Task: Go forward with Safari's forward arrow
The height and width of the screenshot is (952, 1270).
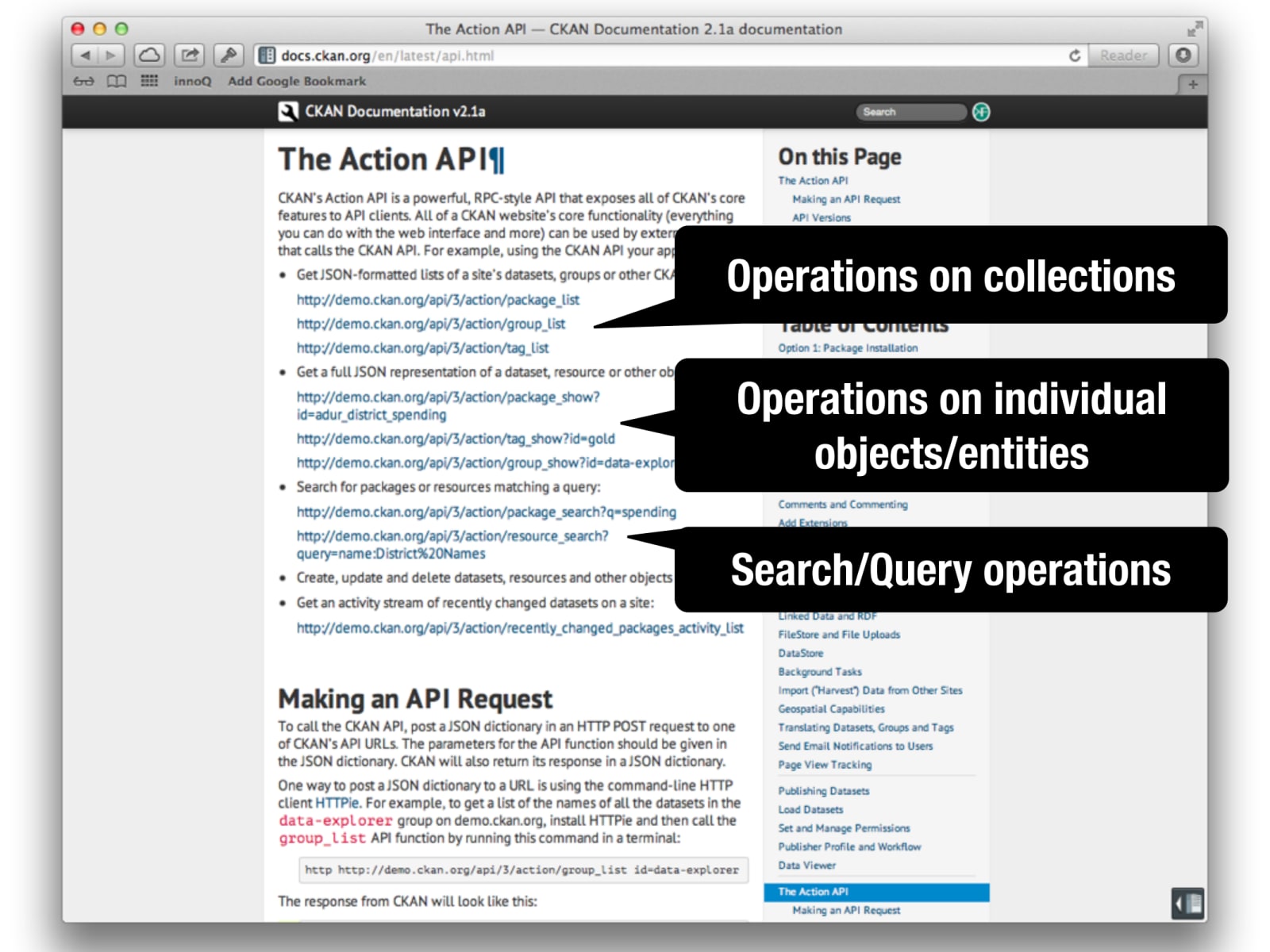Action: 111,56
